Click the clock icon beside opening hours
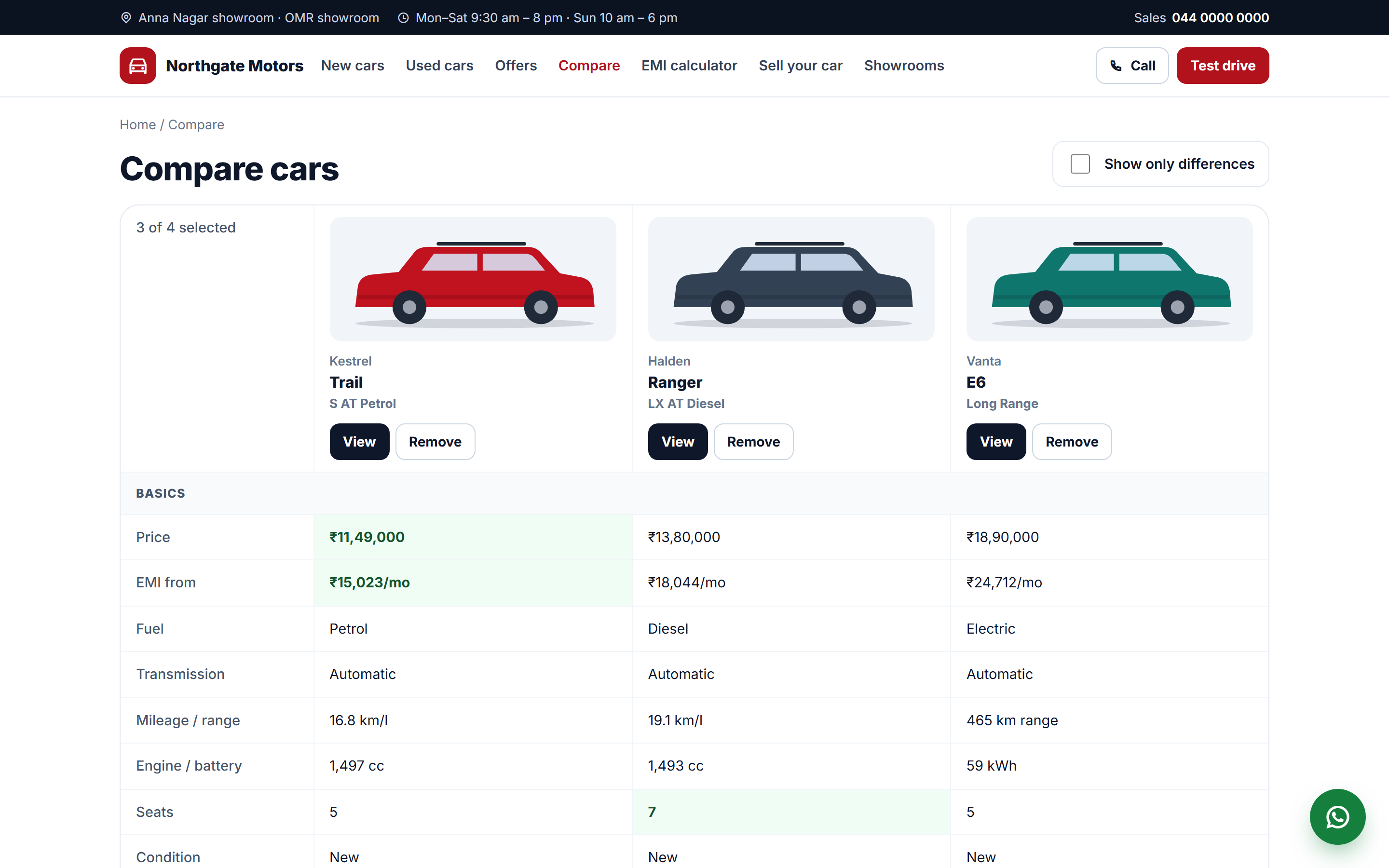 point(404,18)
